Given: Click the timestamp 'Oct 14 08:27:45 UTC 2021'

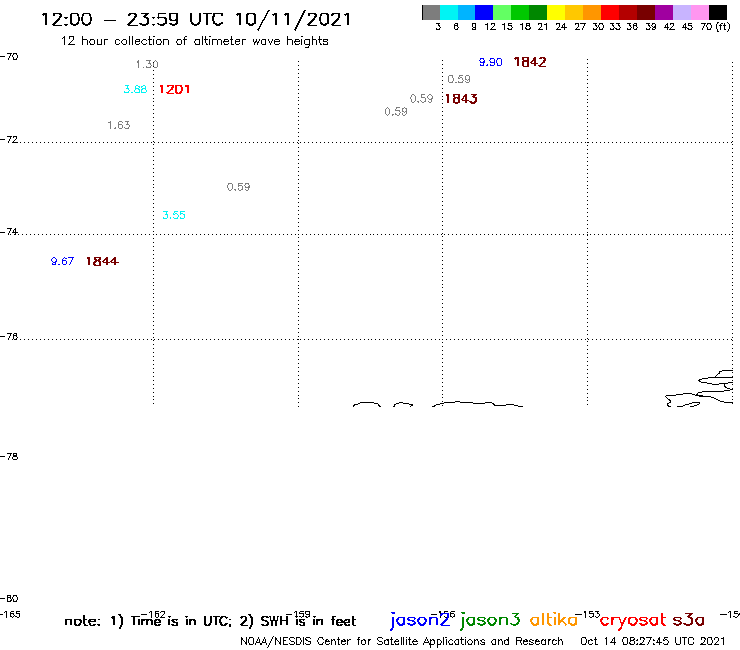Looking at the screenshot, I should (653, 641).
